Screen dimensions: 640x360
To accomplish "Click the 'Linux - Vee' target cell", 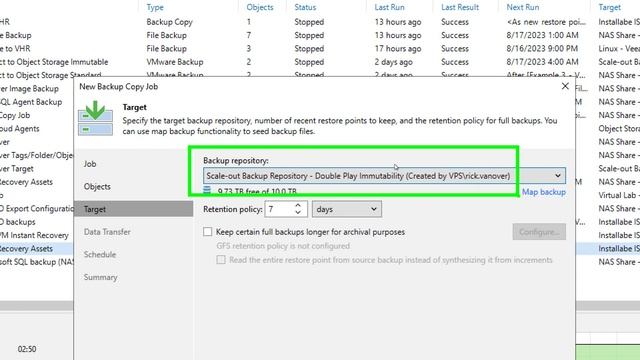I will click(x=619, y=49).
